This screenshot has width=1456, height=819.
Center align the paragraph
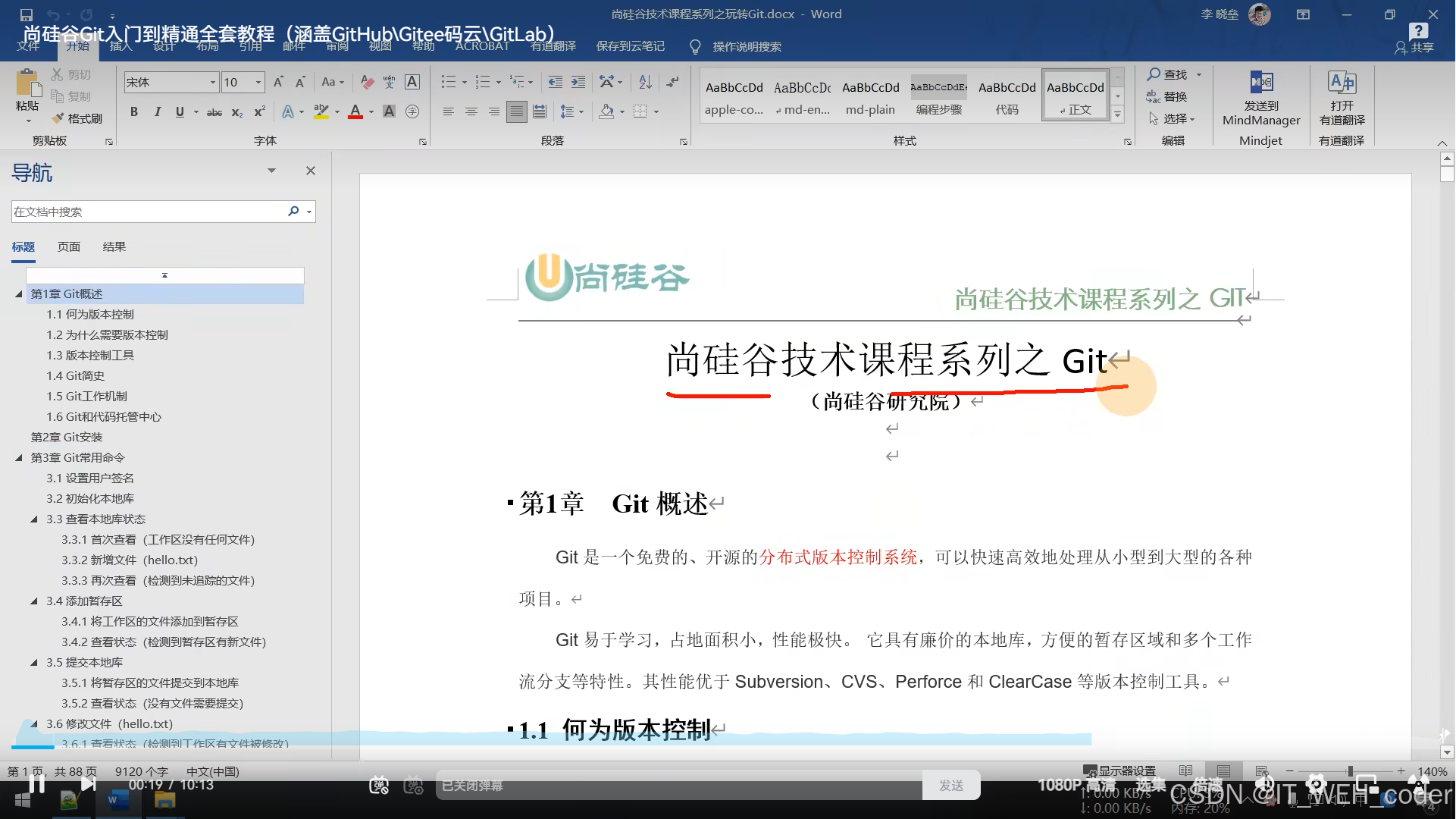[x=471, y=111]
